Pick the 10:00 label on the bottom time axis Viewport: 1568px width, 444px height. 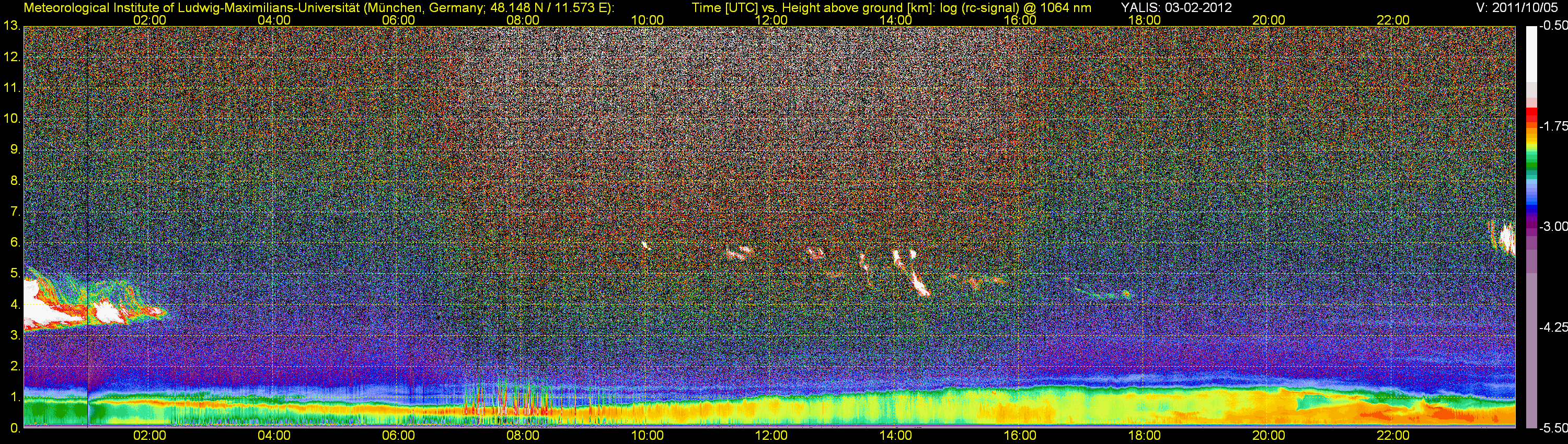tap(647, 436)
